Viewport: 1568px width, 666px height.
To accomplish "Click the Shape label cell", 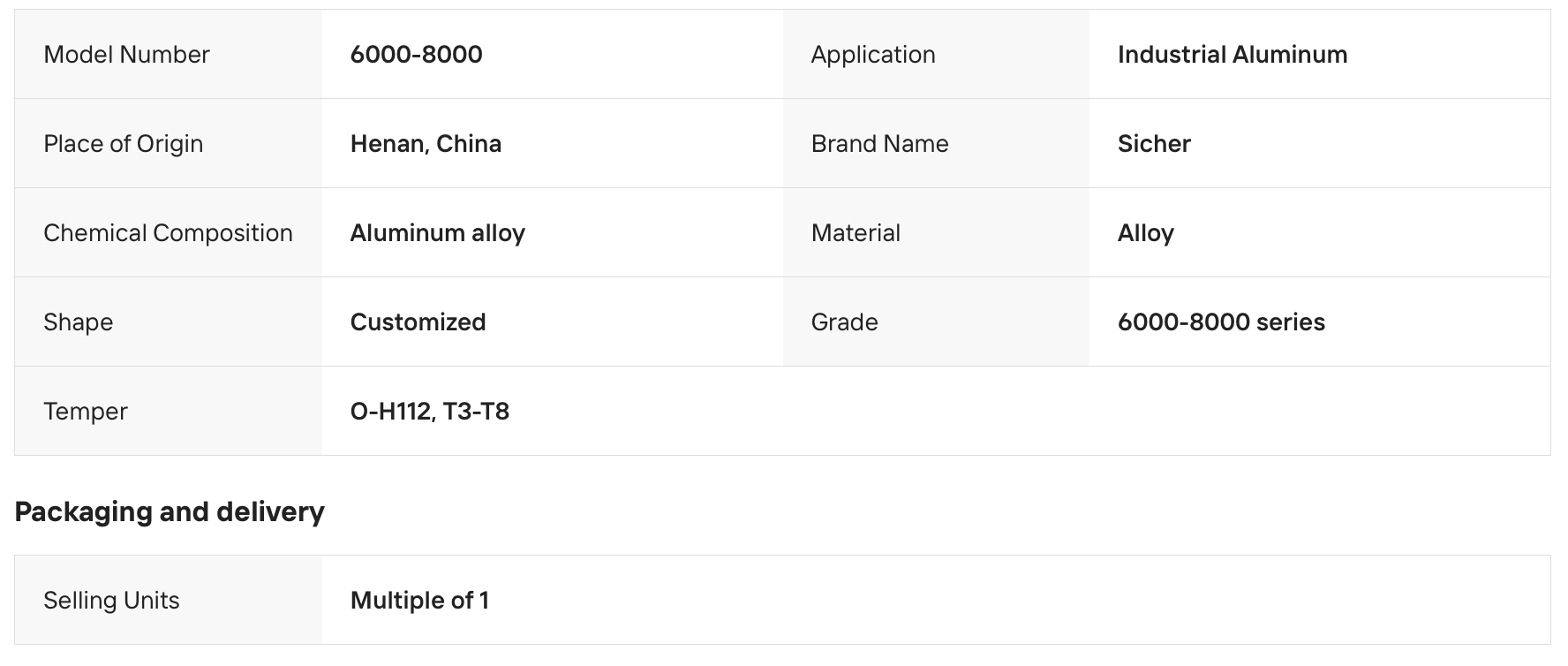I will [x=169, y=322].
